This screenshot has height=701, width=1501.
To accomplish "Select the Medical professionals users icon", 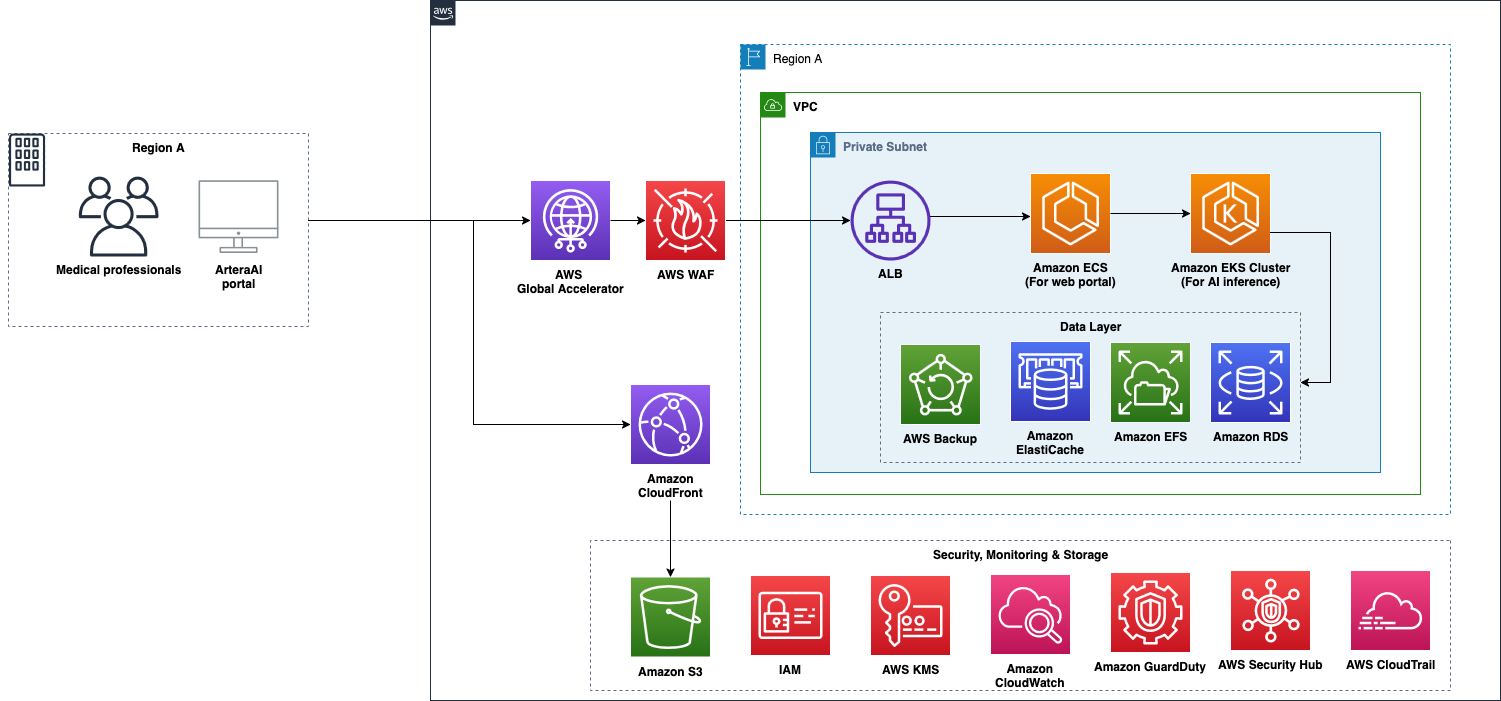I will pos(118,216).
